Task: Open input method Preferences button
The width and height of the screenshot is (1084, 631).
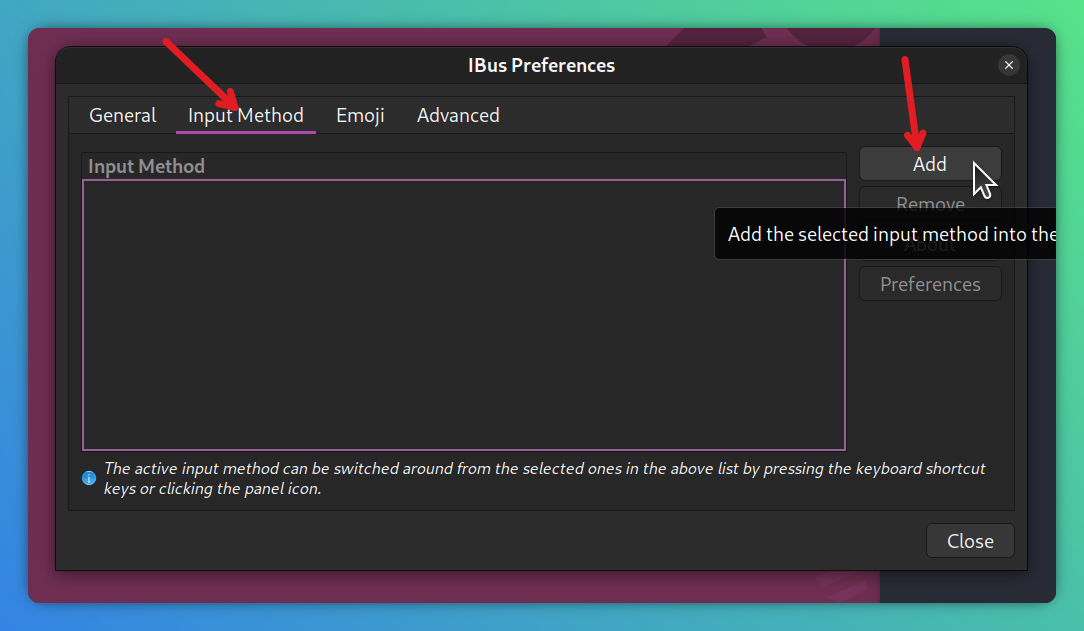Action: [x=930, y=284]
